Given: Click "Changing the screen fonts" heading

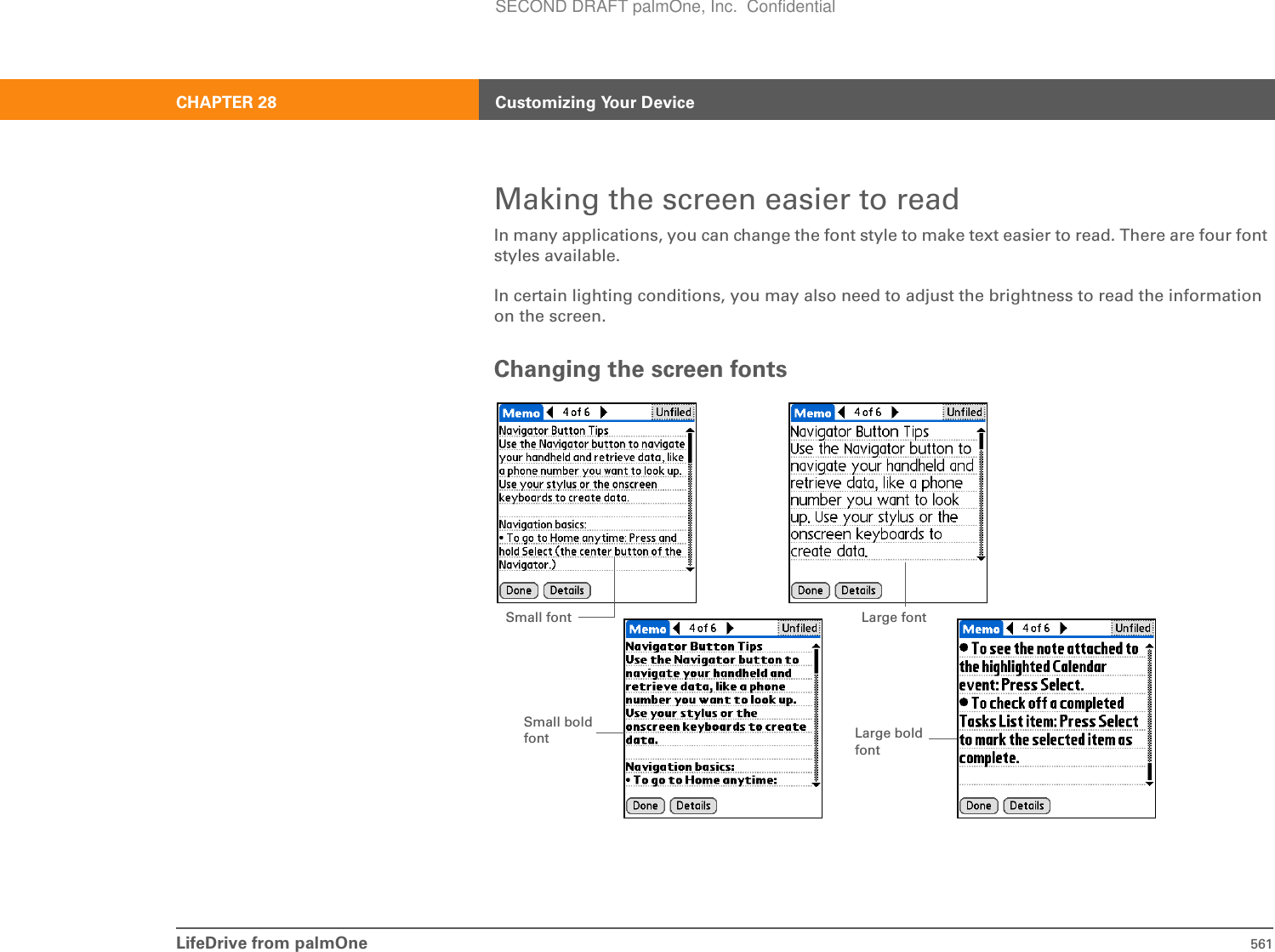Looking at the screenshot, I should [640, 369].
